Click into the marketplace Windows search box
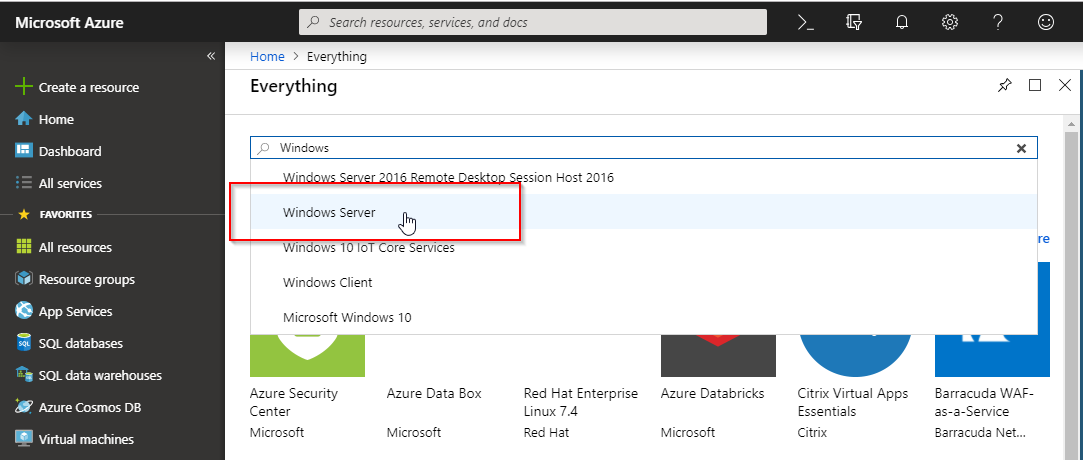Screen dimensions: 1083x460 tap(643, 148)
